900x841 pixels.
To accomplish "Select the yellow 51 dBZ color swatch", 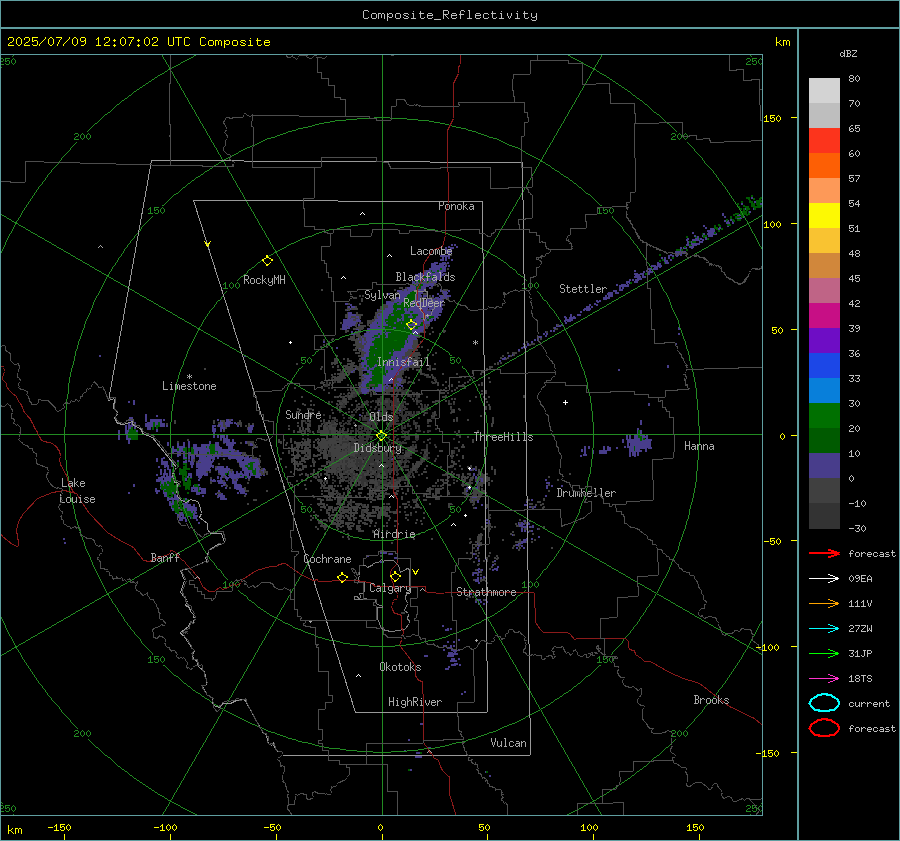I will point(824,215).
